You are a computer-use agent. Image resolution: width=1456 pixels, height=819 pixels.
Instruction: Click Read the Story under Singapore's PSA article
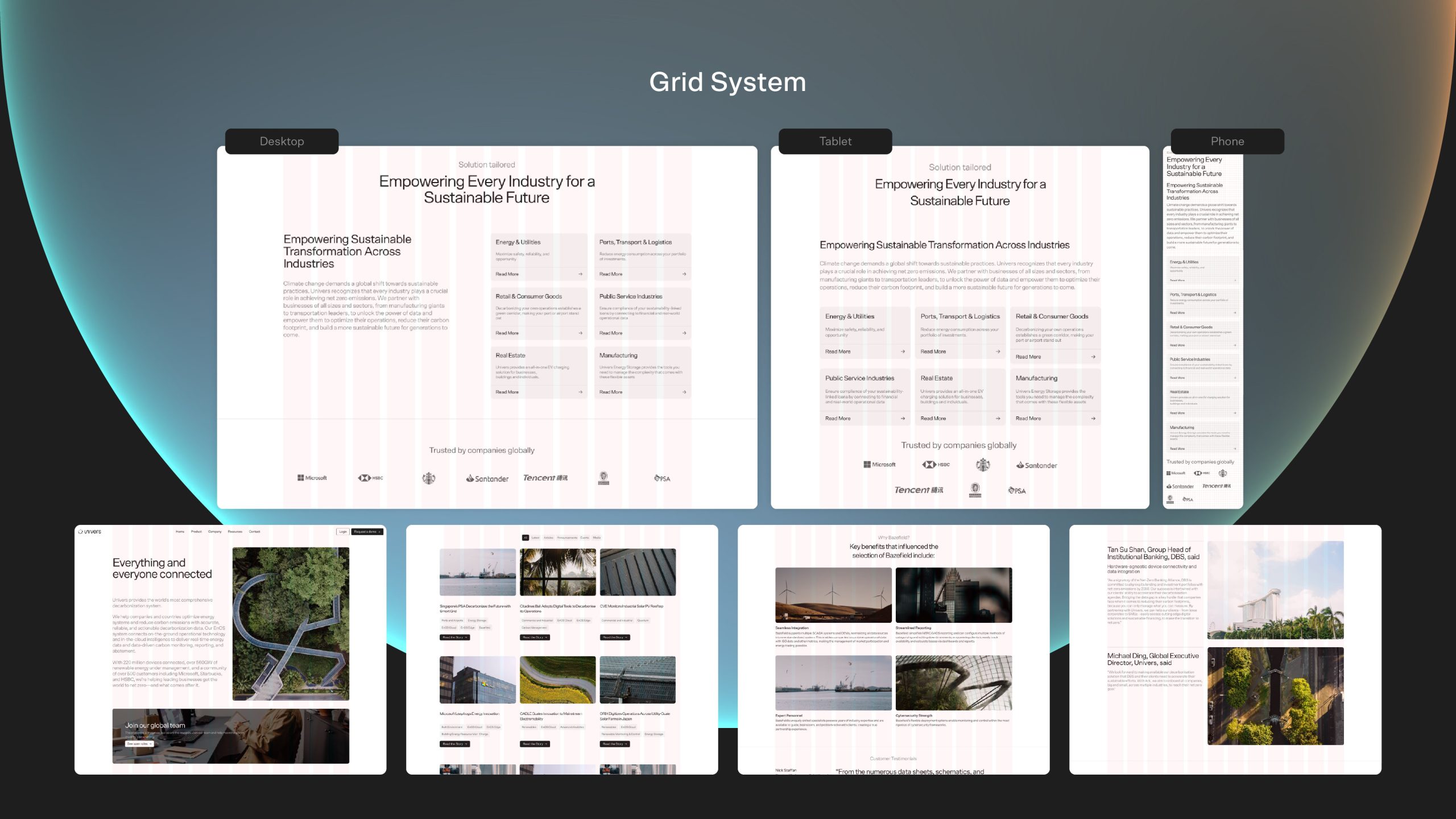[x=454, y=638]
